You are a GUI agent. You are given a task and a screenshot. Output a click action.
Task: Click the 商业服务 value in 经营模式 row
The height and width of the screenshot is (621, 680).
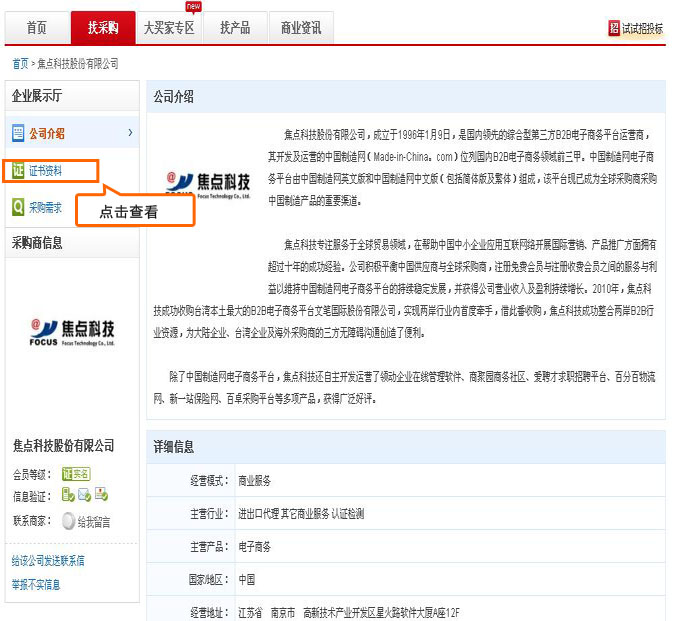tap(255, 480)
